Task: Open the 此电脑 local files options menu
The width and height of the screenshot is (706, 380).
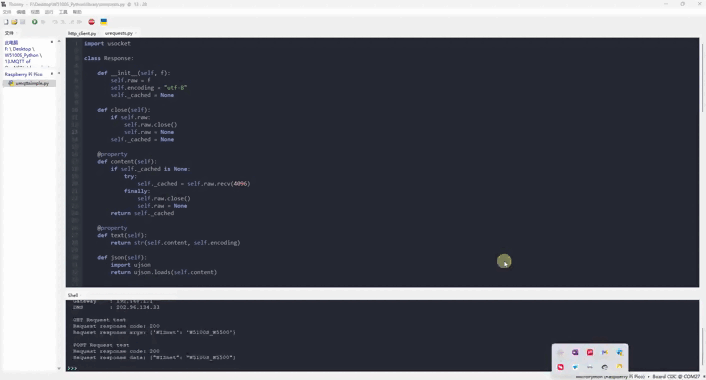Action: tap(52, 42)
